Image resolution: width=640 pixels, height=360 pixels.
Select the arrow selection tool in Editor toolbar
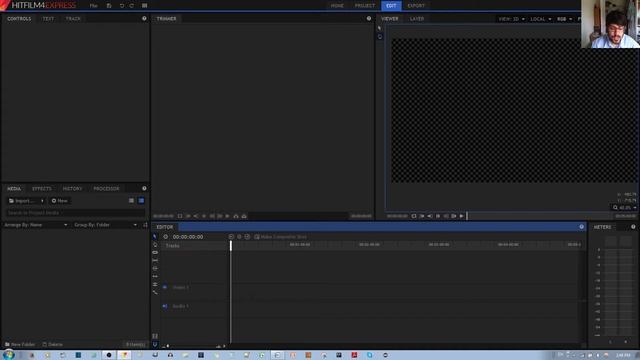click(x=155, y=237)
